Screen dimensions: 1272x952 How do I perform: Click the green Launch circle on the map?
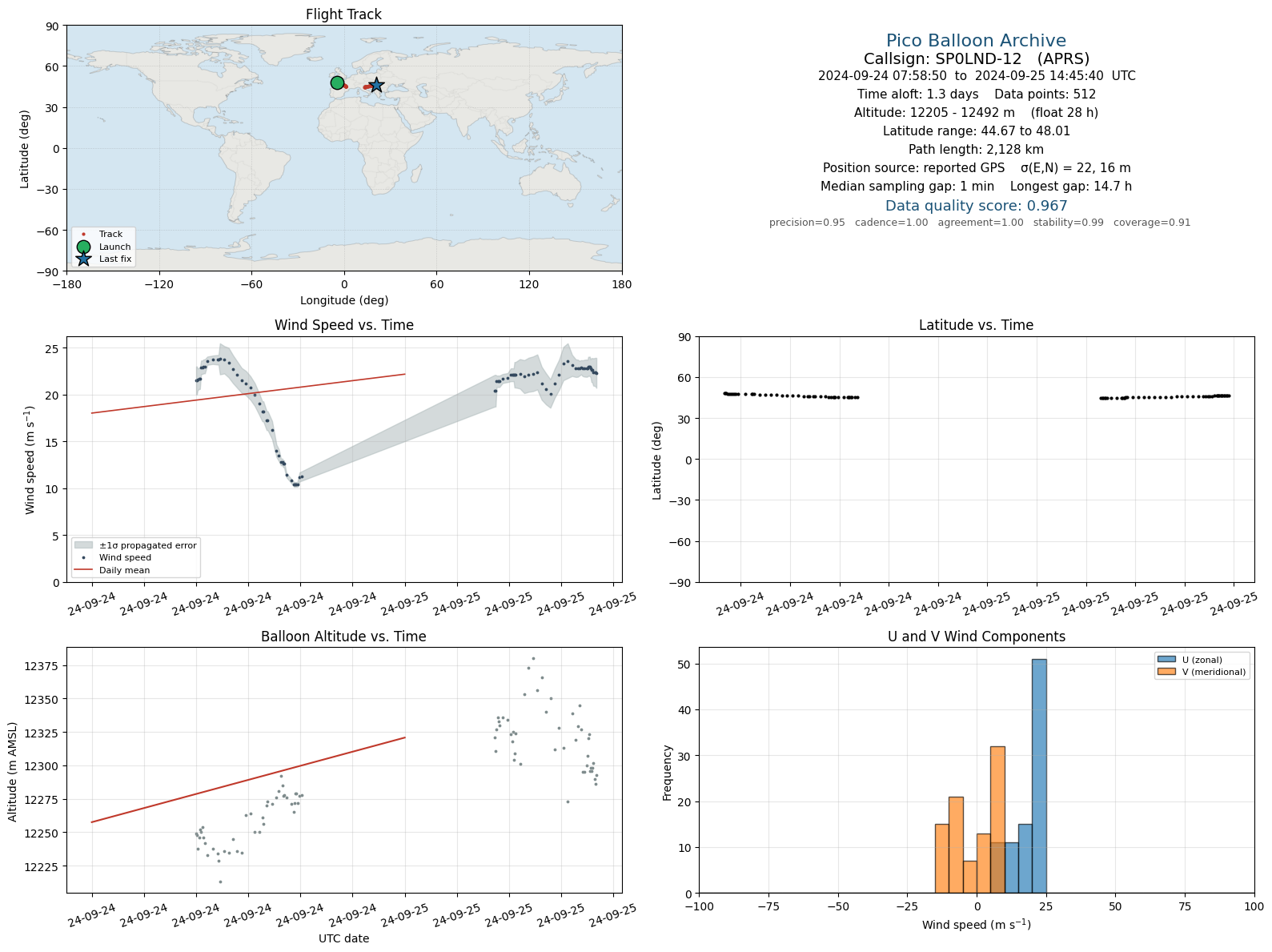click(x=337, y=83)
